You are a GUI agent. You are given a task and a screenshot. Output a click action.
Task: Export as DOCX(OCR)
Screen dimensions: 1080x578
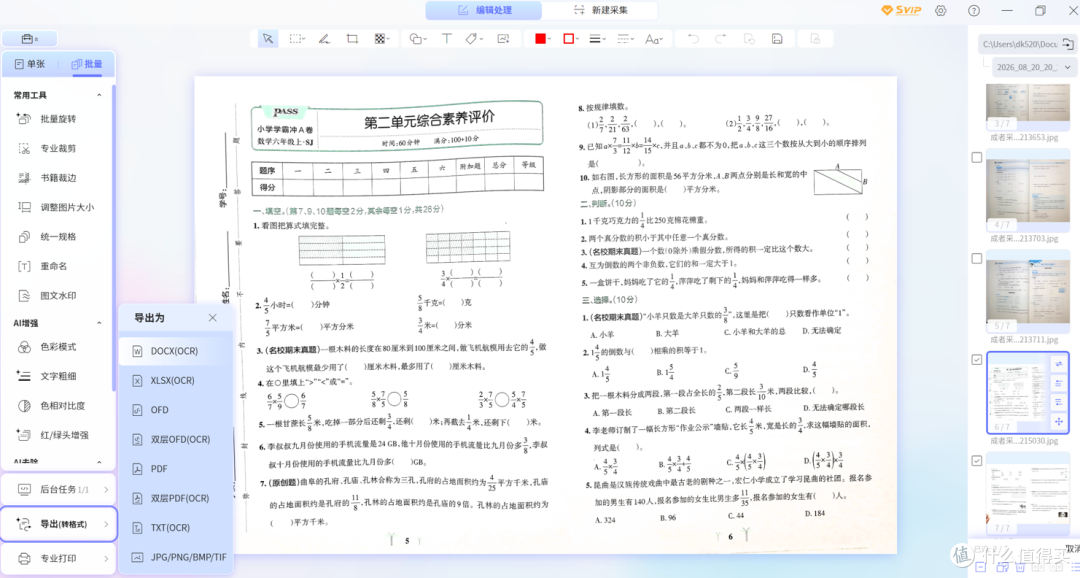pyautogui.click(x=175, y=351)
